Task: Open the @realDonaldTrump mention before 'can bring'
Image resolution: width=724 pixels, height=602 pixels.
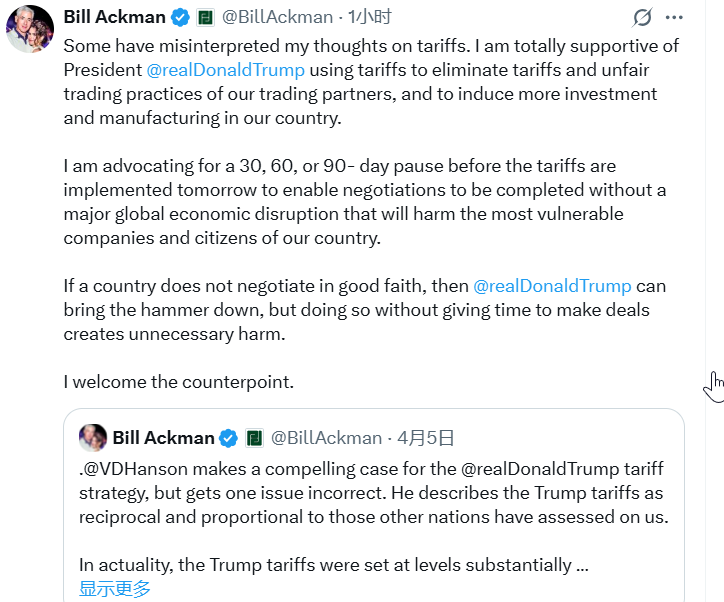Action: (x=552, y=286)
